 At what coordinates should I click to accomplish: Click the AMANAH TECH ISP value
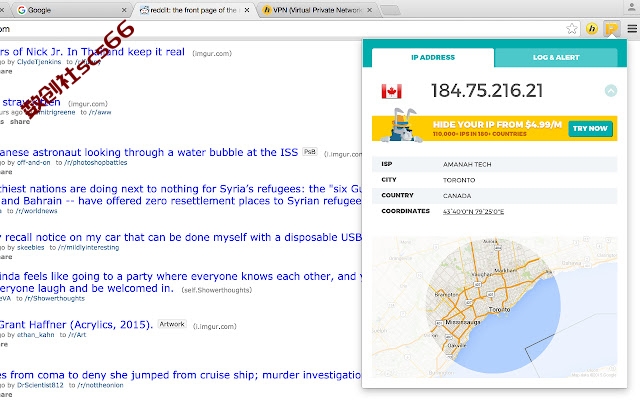point(467,164)
